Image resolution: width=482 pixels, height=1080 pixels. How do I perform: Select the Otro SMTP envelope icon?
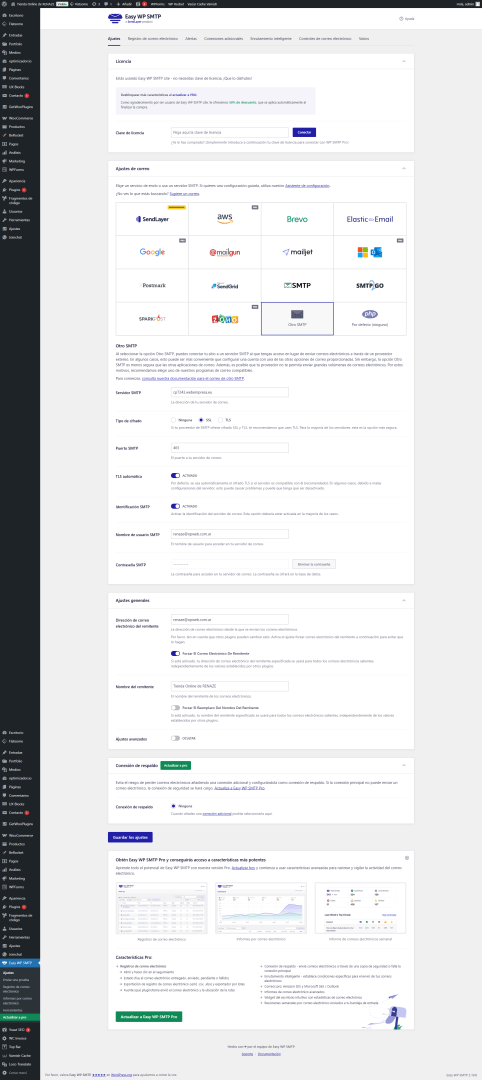click(297, 315)
